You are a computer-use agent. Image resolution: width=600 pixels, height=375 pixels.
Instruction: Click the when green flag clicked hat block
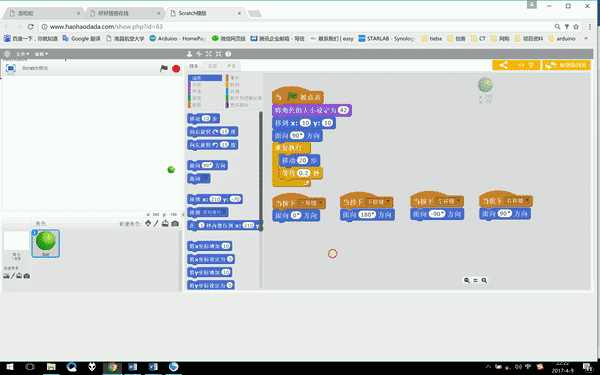[x=298, y=96]
